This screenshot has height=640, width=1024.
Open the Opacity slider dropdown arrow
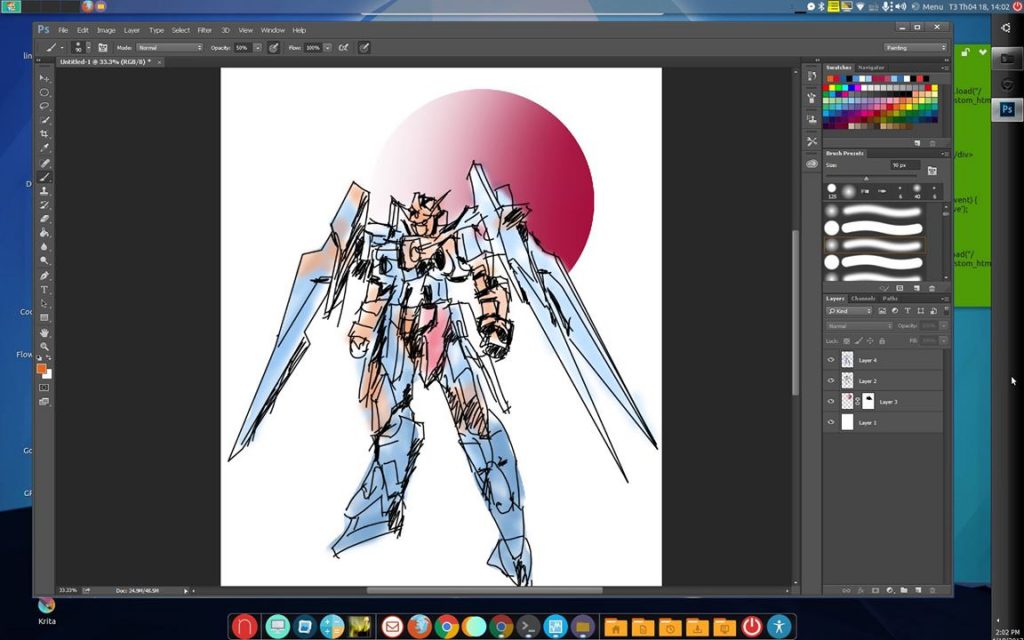coord(257,48)
